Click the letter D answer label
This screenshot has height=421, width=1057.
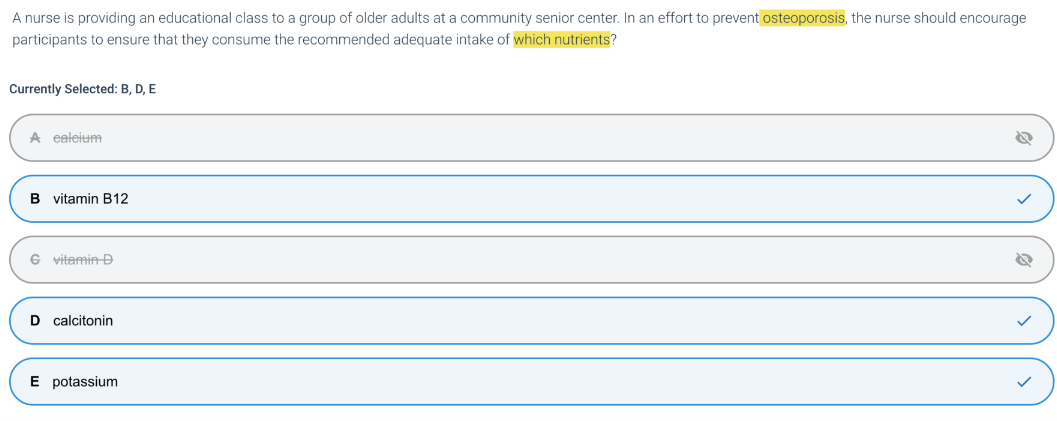click(x=35, y=321)
